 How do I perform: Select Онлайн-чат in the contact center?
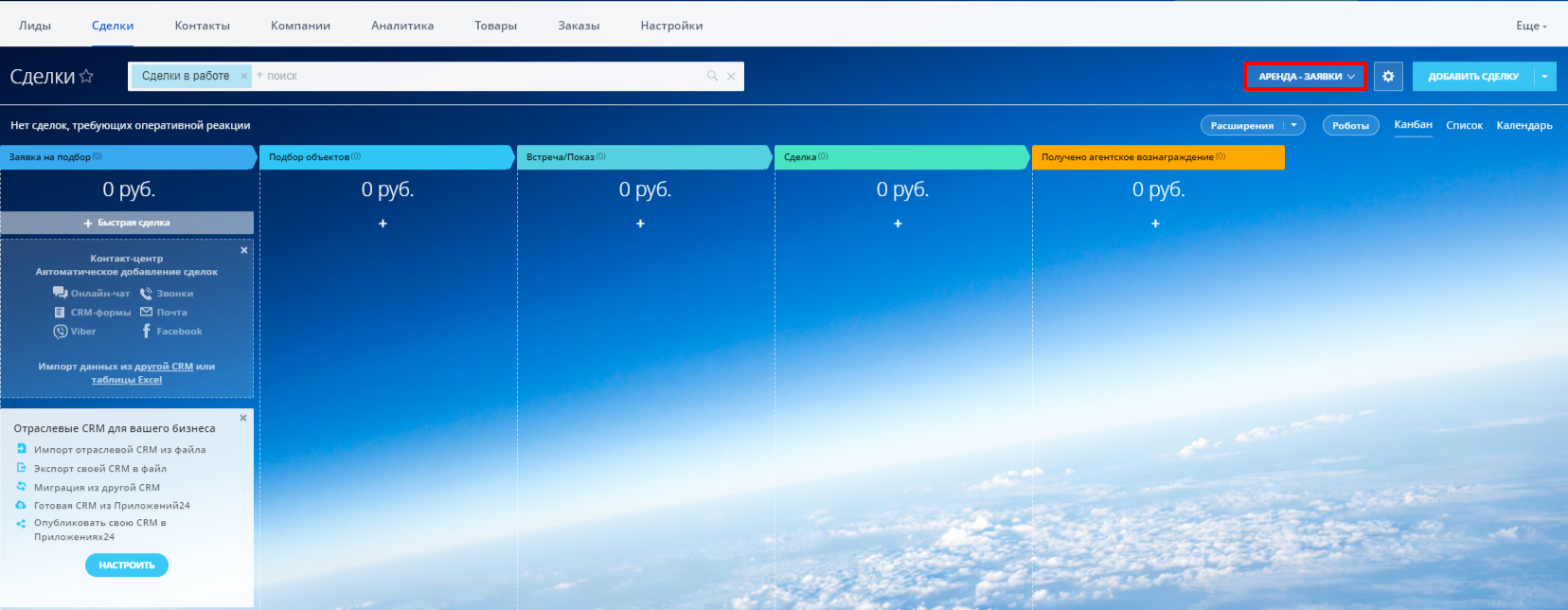(92, 294)
